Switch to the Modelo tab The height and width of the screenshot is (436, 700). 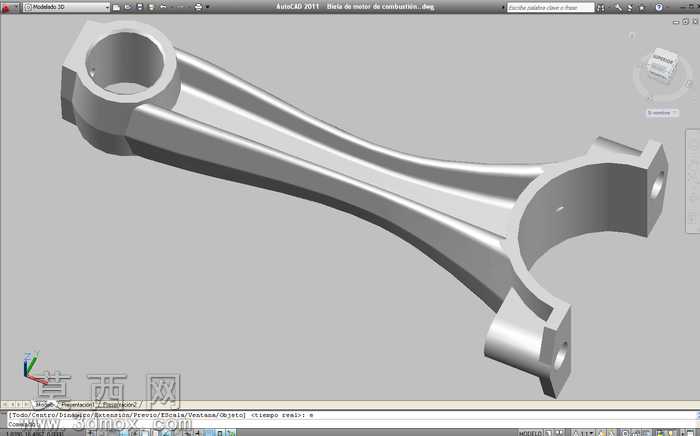(x=44, y=405)
